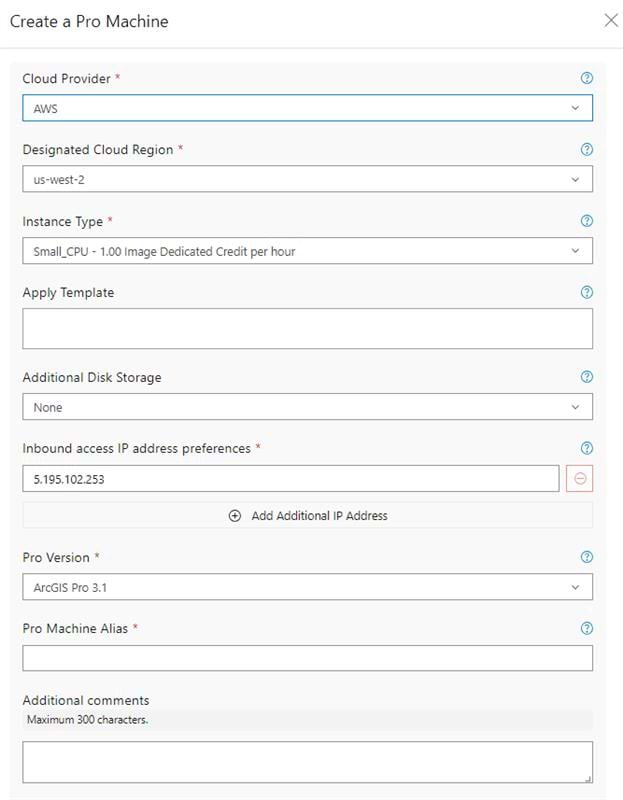Viewport: 623px width, 800px height.
Task: Focus the Pro Machine Alias input field
Action: click(307, 658)
